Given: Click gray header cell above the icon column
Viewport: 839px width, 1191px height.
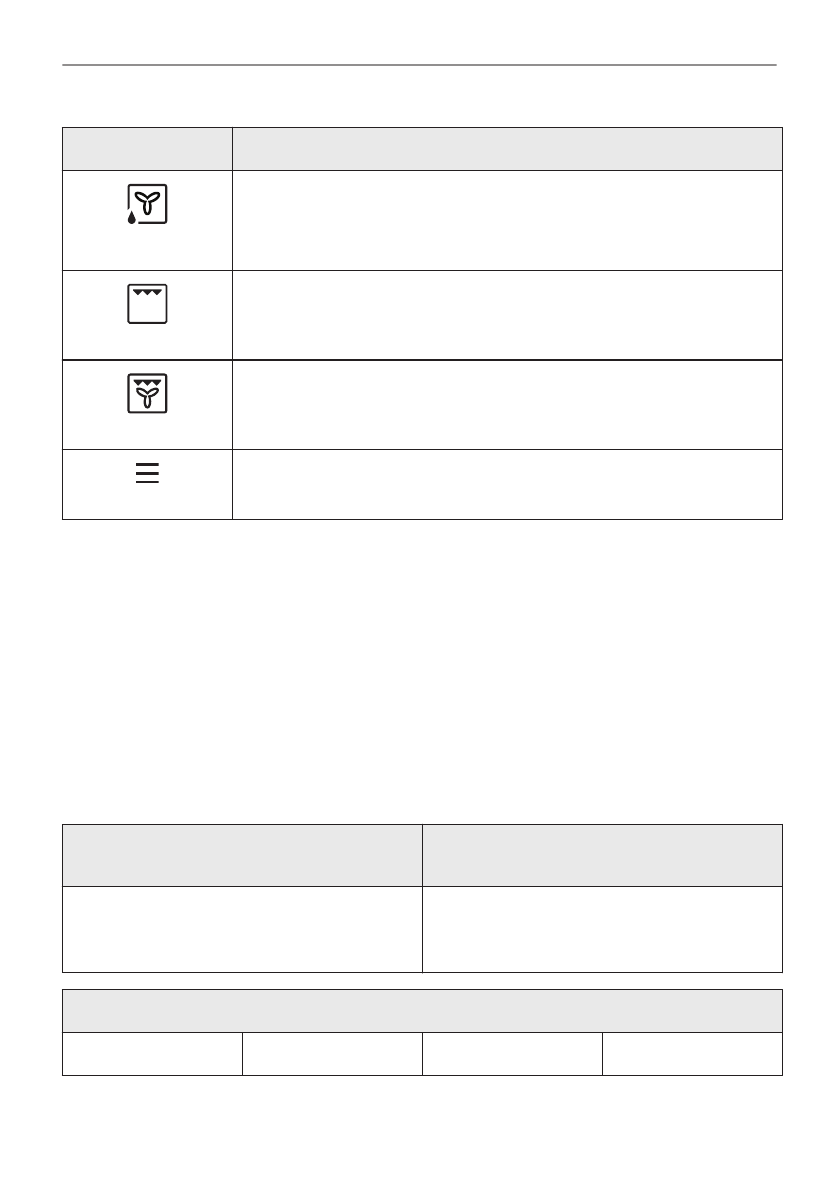Looking at the screenshot, I should click(x=147, y=149).
